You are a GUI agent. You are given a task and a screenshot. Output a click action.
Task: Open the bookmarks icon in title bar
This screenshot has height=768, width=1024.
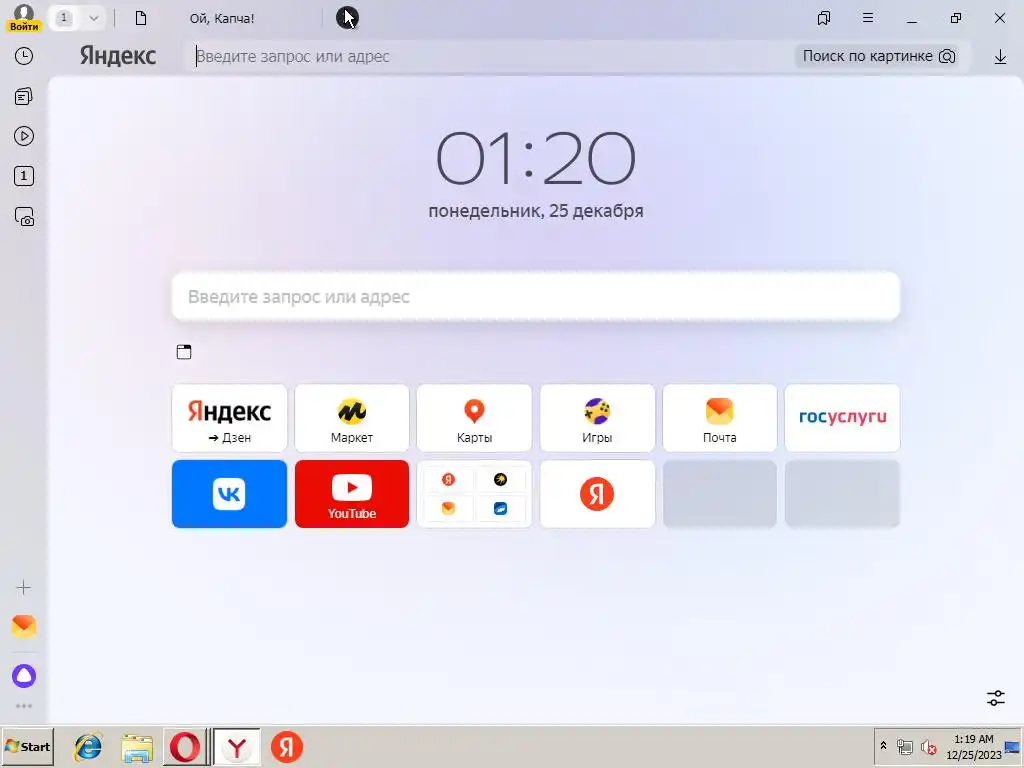pos(824,18)
